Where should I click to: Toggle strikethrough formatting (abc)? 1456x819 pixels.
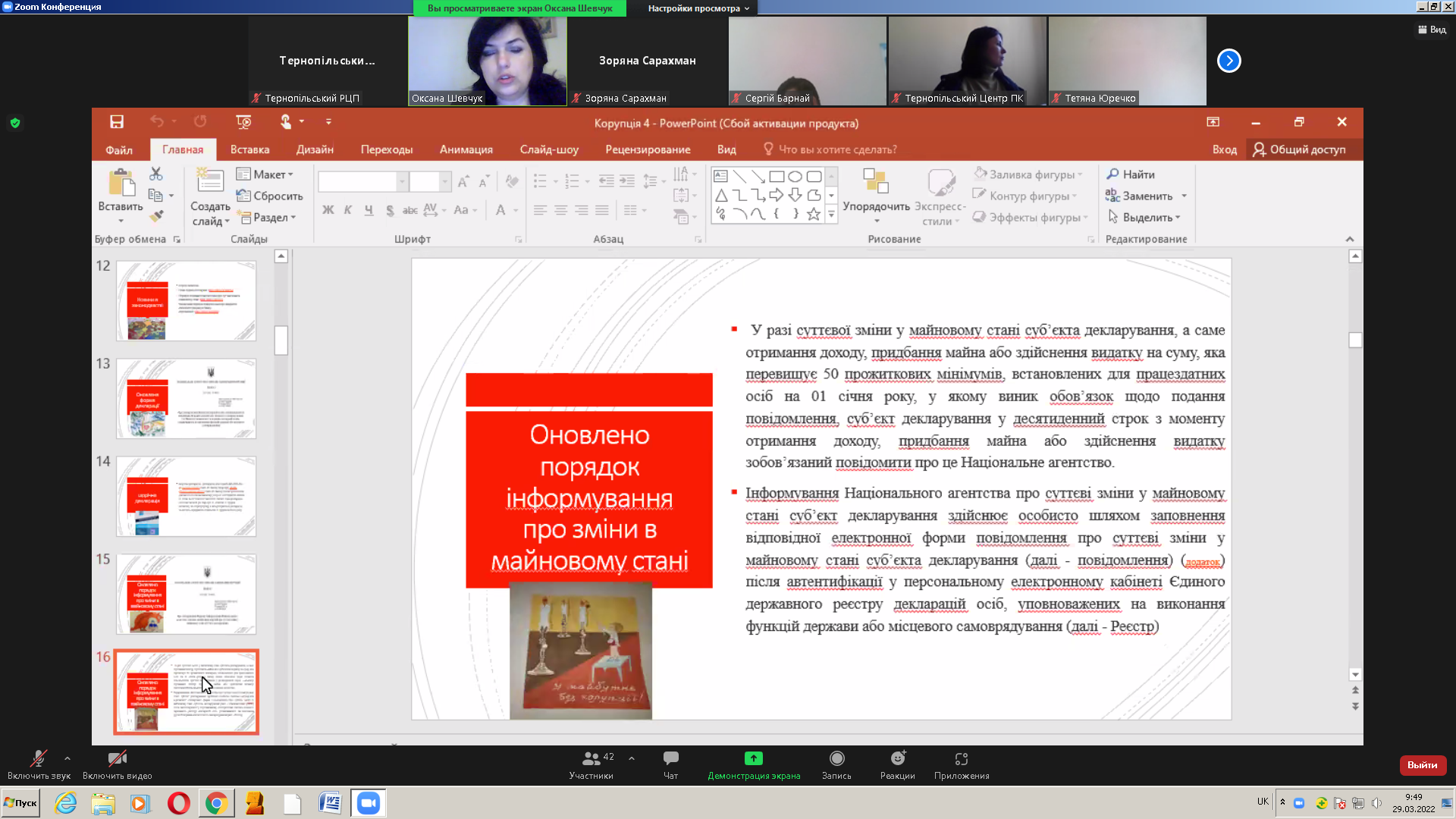point(410,210)
